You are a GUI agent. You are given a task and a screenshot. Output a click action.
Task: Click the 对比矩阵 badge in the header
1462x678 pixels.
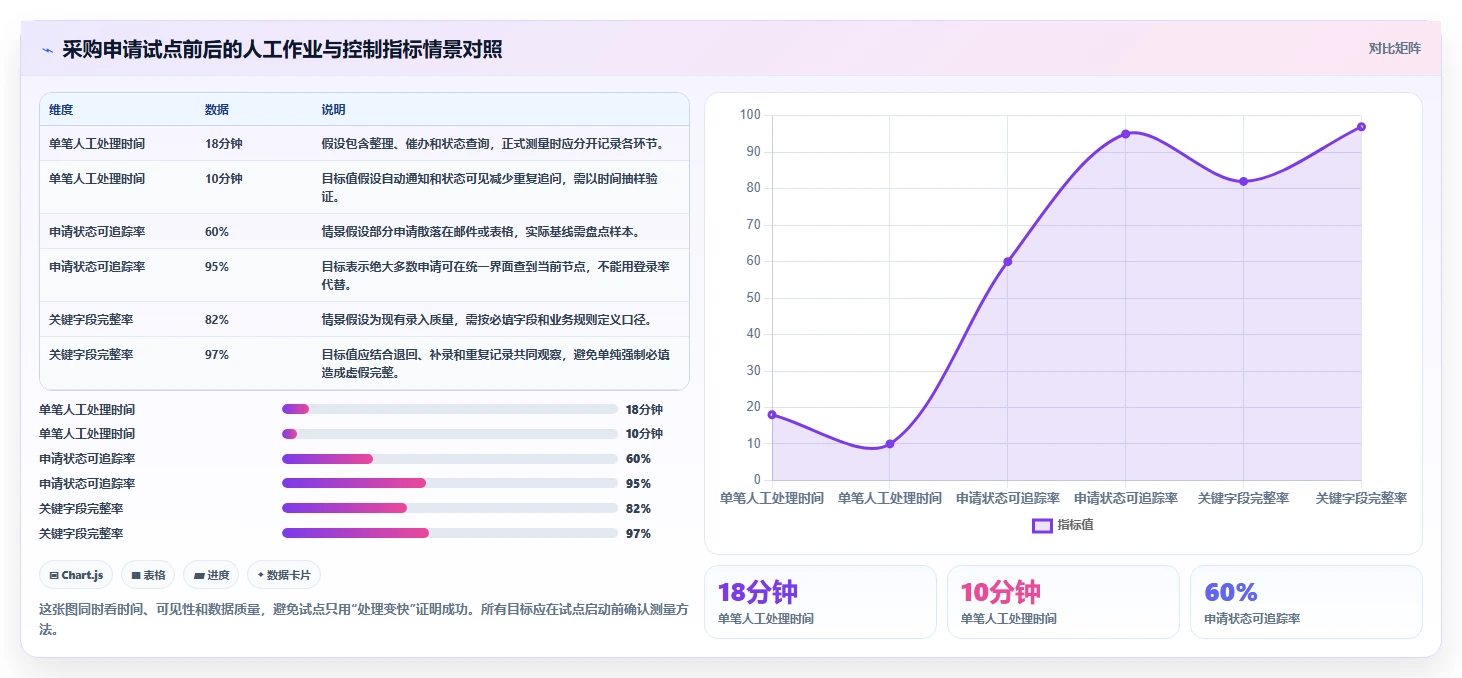1394,48
